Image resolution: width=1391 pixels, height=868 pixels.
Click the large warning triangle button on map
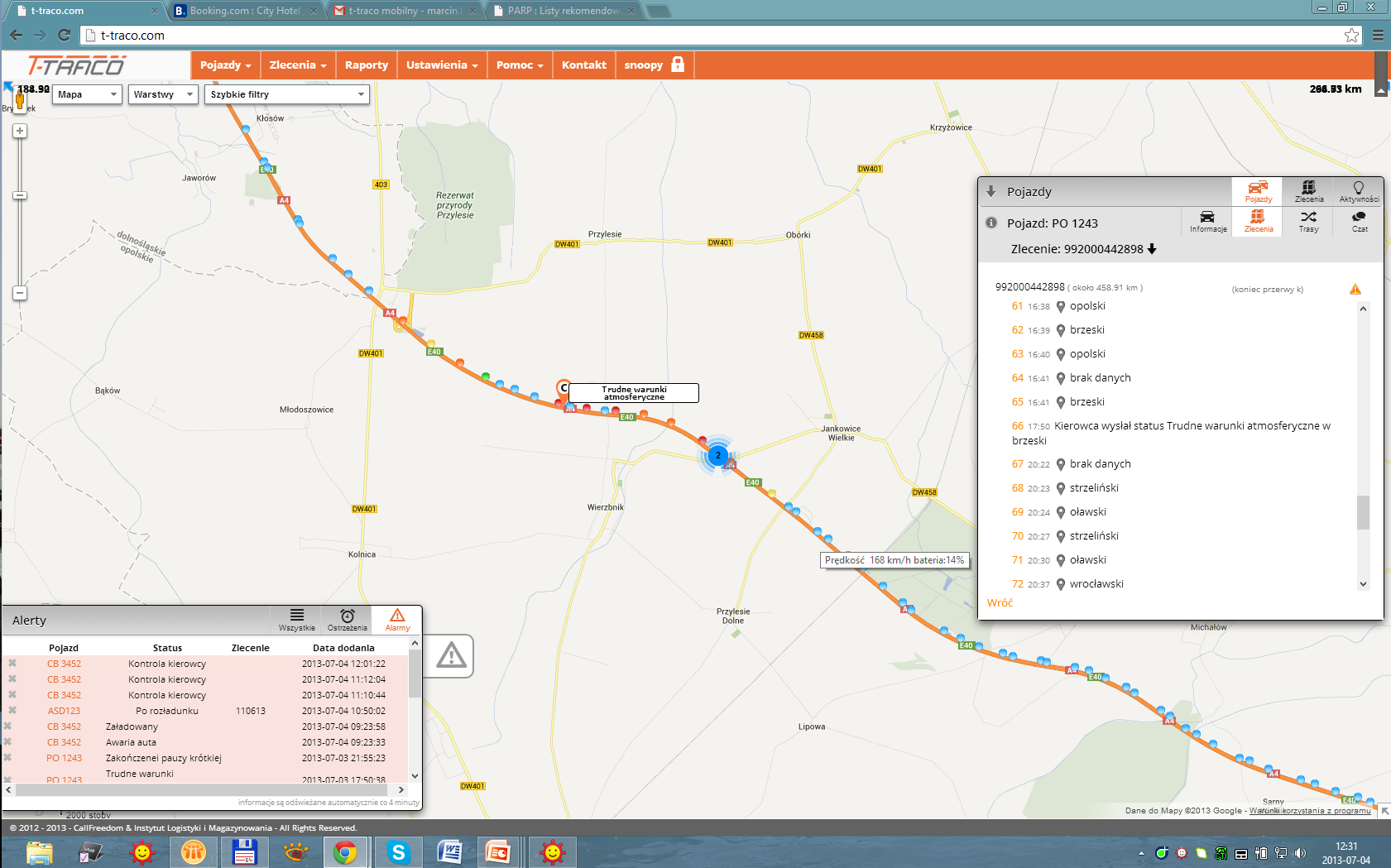point(451,656)
